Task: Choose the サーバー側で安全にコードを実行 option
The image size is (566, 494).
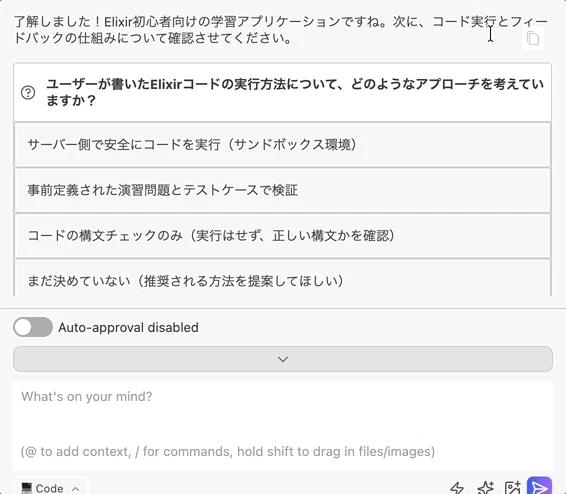Action: coord(282,145)
